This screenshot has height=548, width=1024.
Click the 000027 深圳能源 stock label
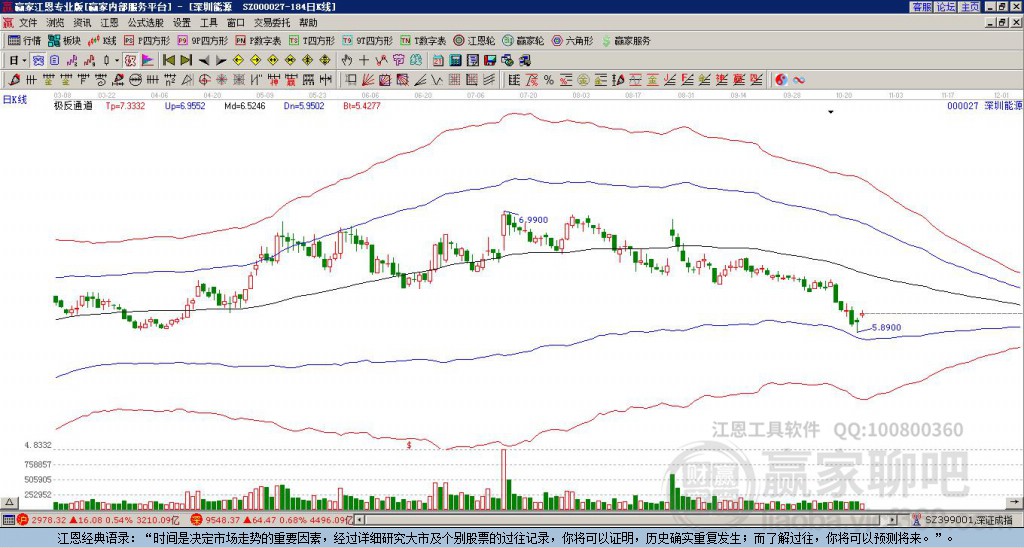[x=985, y=105]
